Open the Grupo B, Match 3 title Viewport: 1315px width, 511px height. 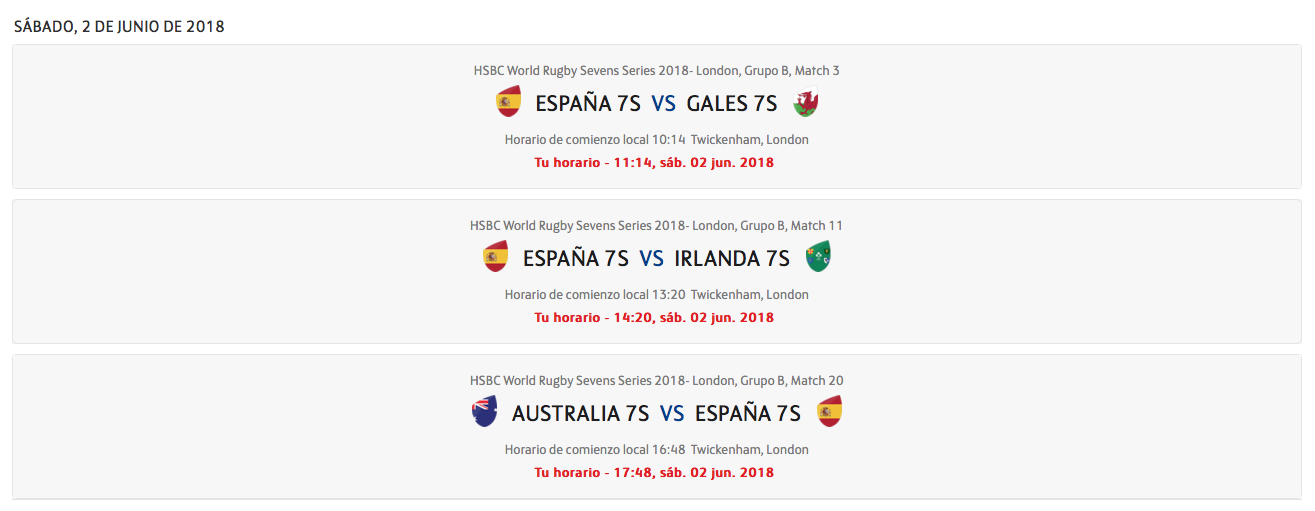pyautogui.click(x=657, y=70)
